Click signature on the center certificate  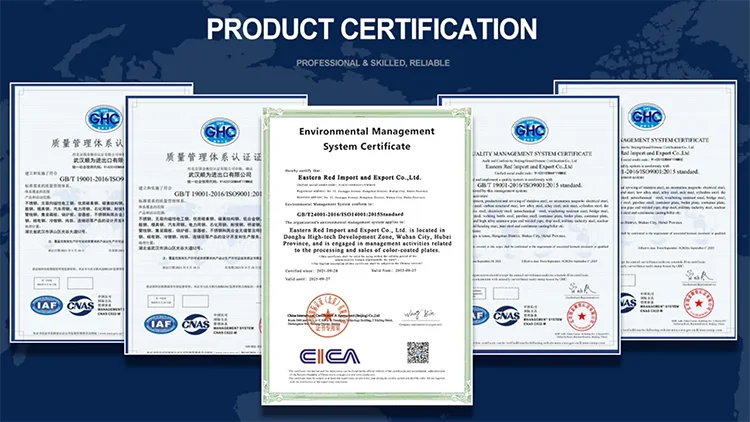pos(420,314)
